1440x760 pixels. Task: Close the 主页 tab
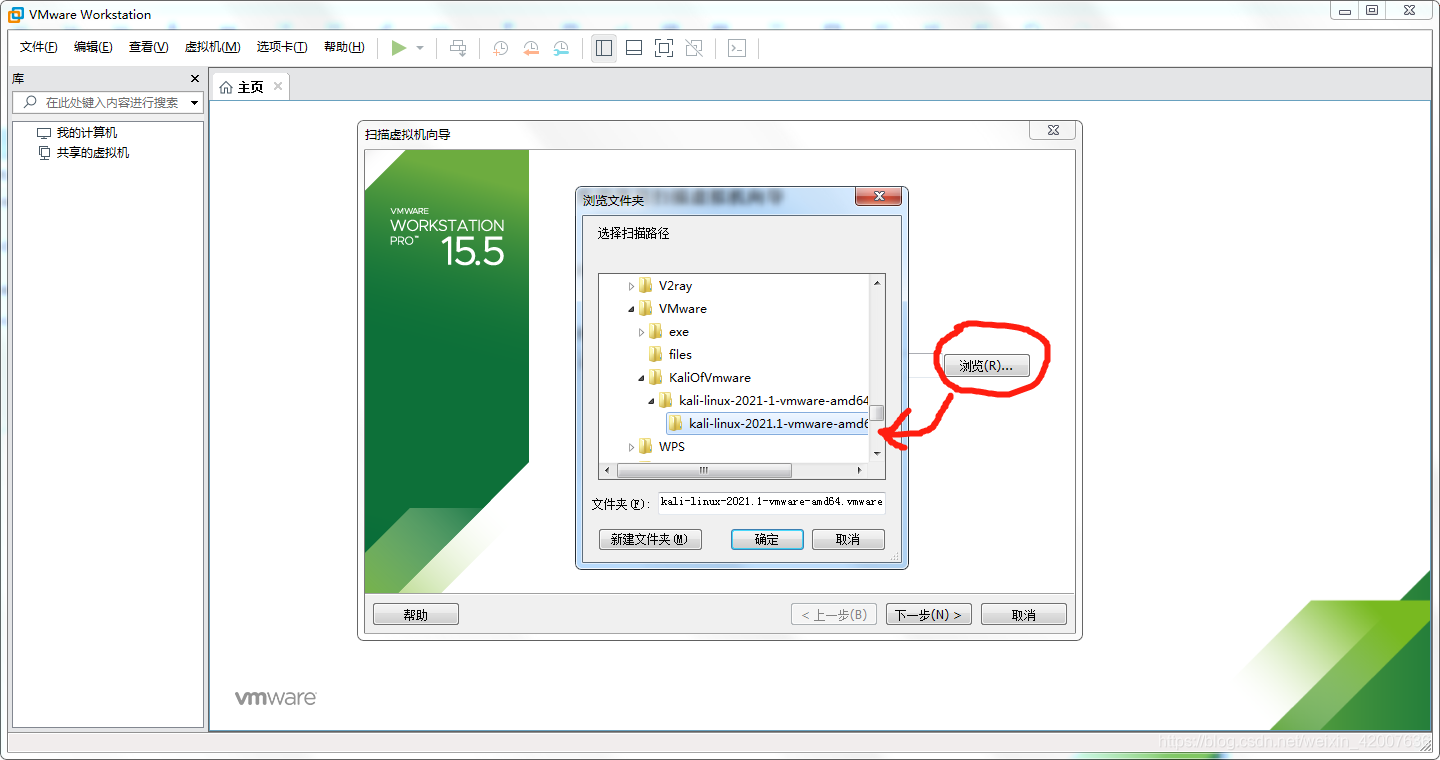(278, 86)
